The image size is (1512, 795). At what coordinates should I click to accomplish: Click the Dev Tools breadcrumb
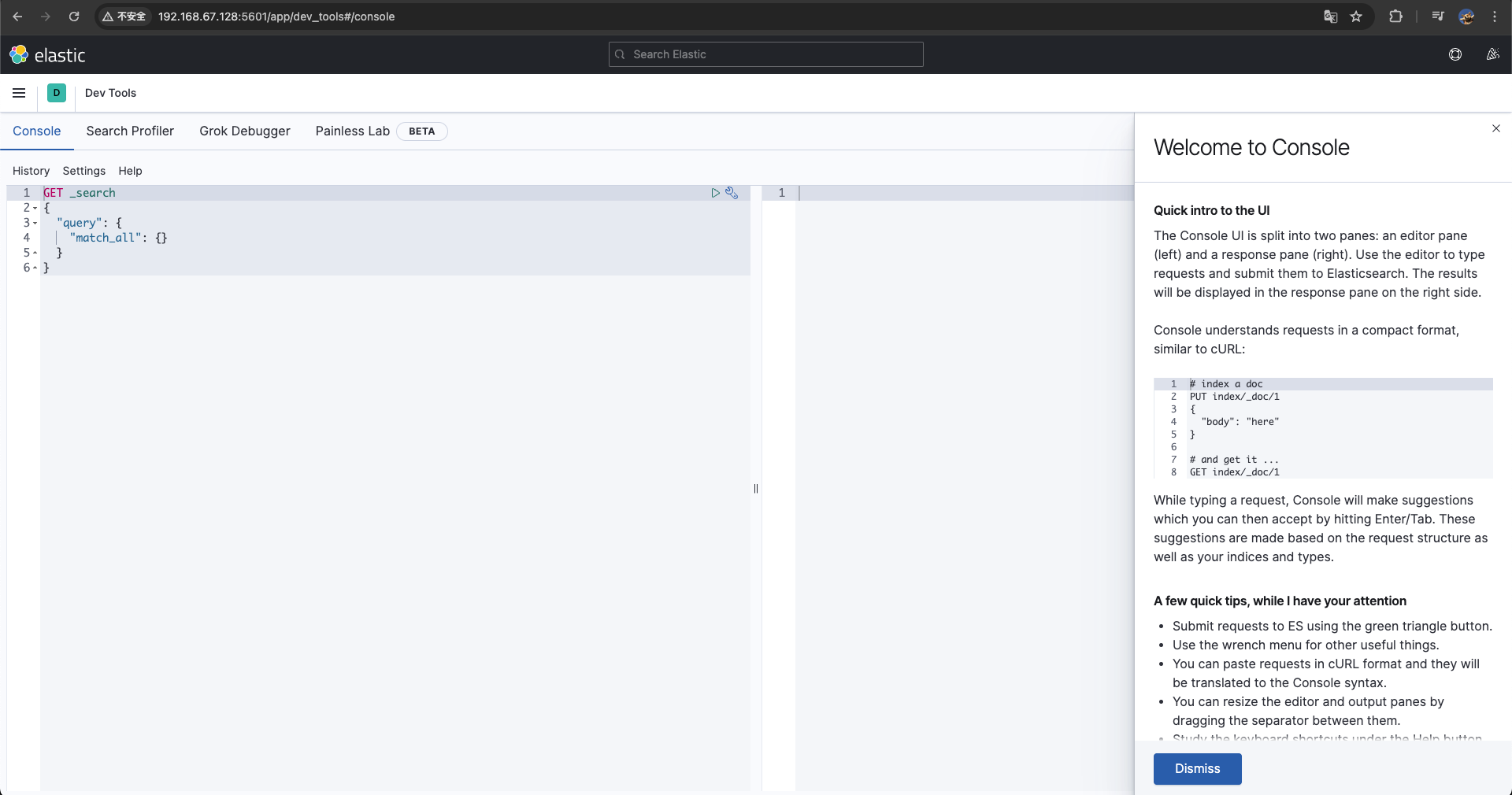(x=110, y=93)
